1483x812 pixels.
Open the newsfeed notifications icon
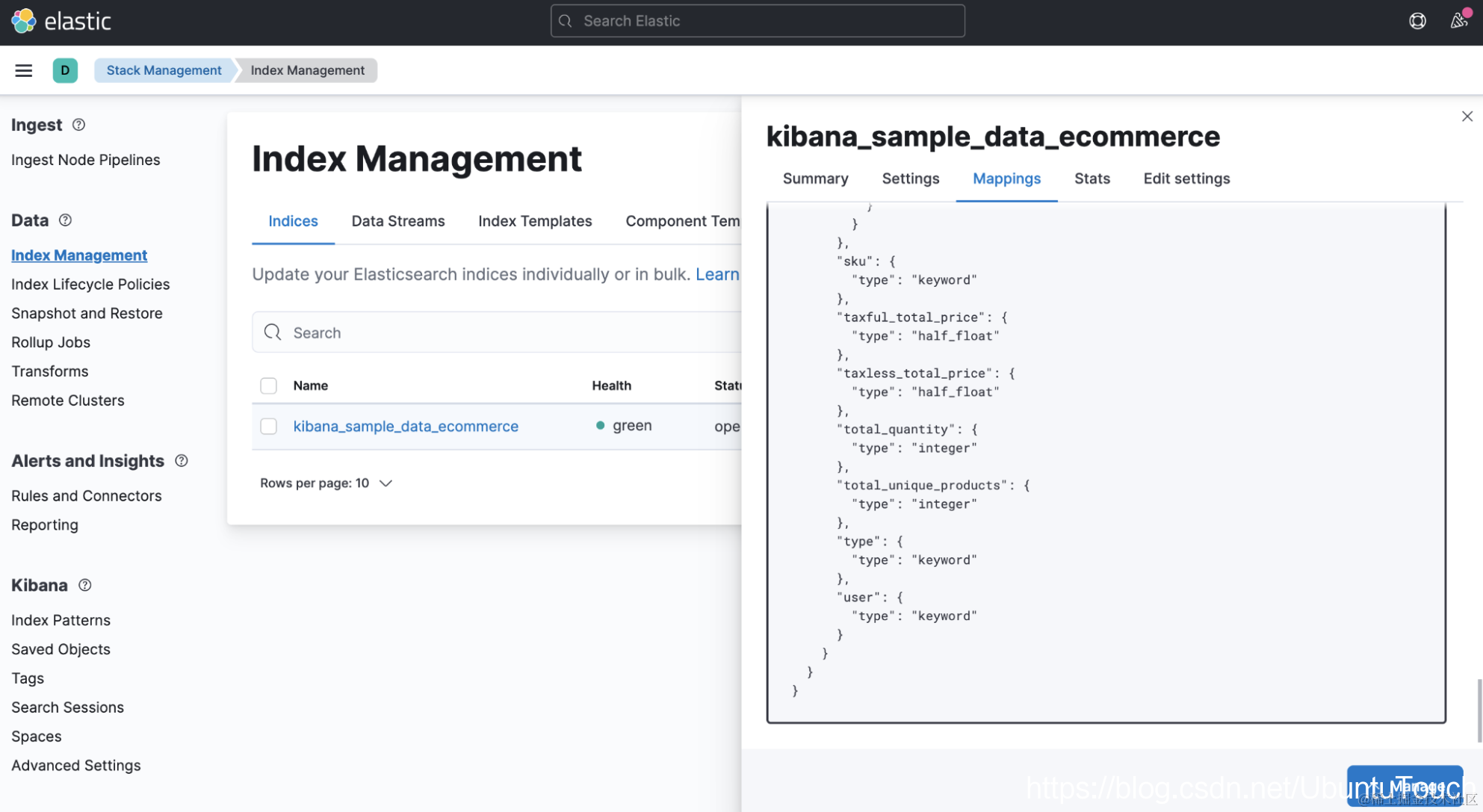click(1458, 21)
